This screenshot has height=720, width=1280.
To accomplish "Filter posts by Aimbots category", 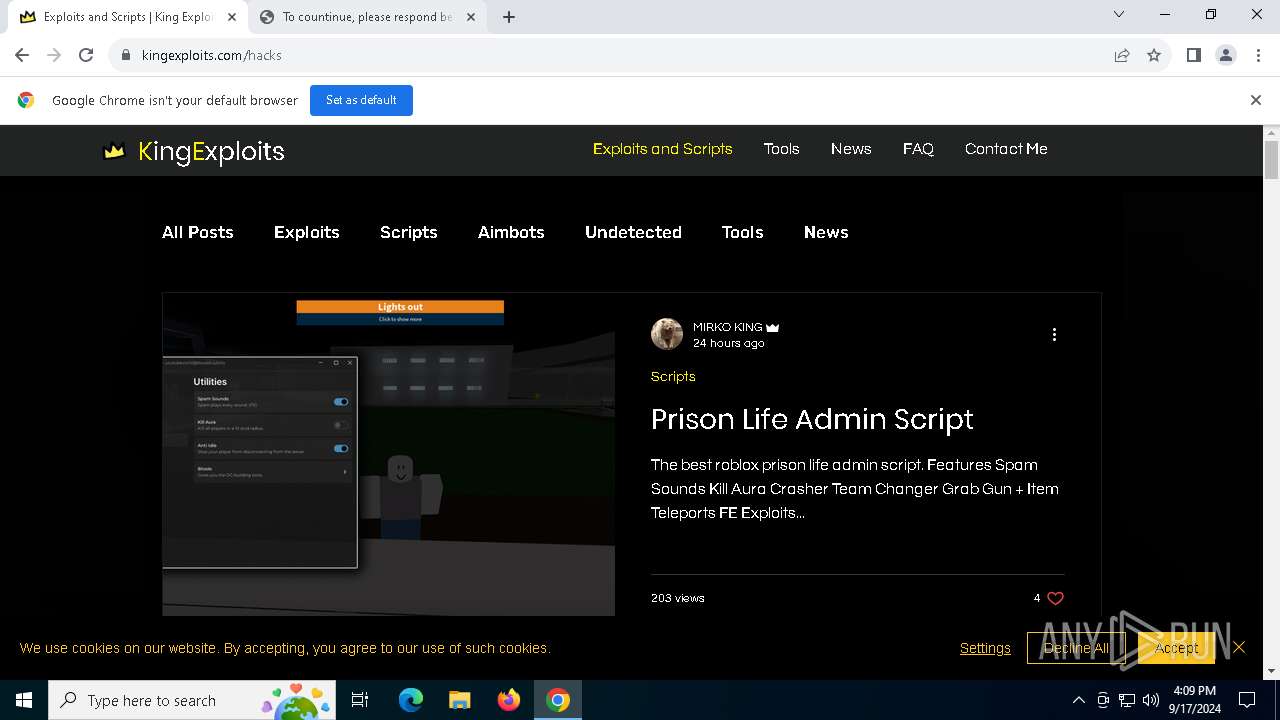I will (x=511, y=232).
